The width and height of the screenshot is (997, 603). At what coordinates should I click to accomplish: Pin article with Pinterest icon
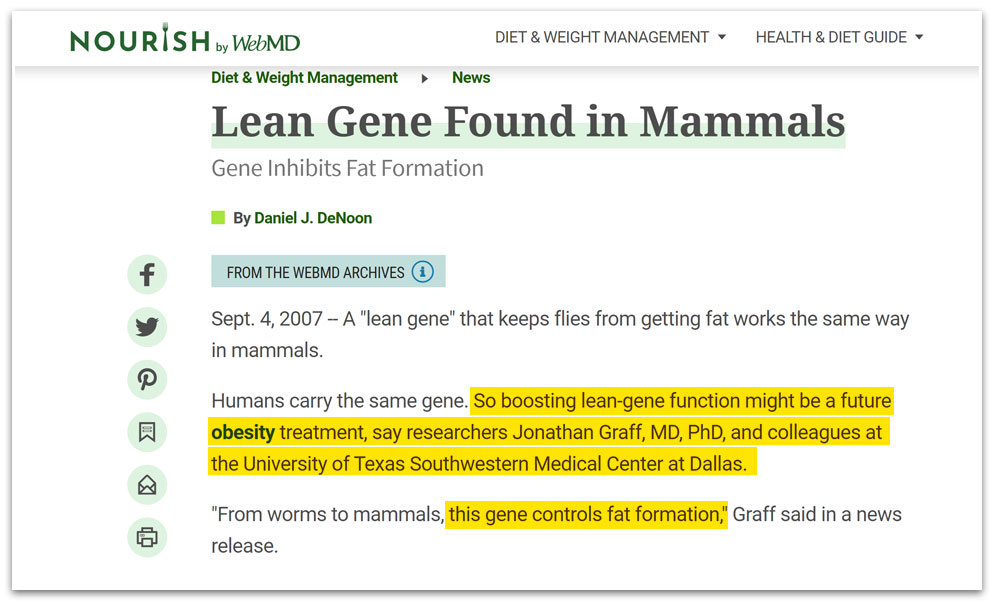click(147, 380)
